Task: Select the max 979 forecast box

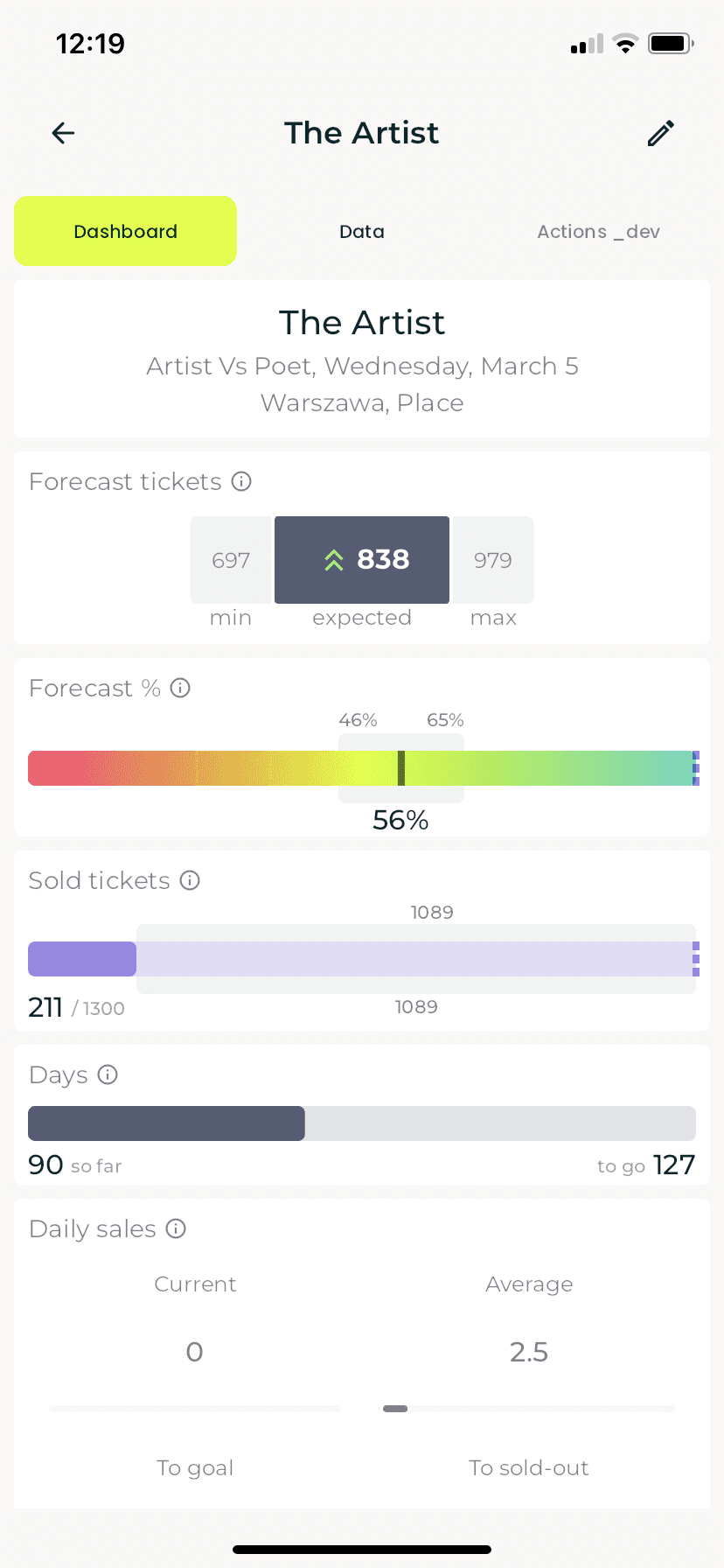Action: point(492,560)
